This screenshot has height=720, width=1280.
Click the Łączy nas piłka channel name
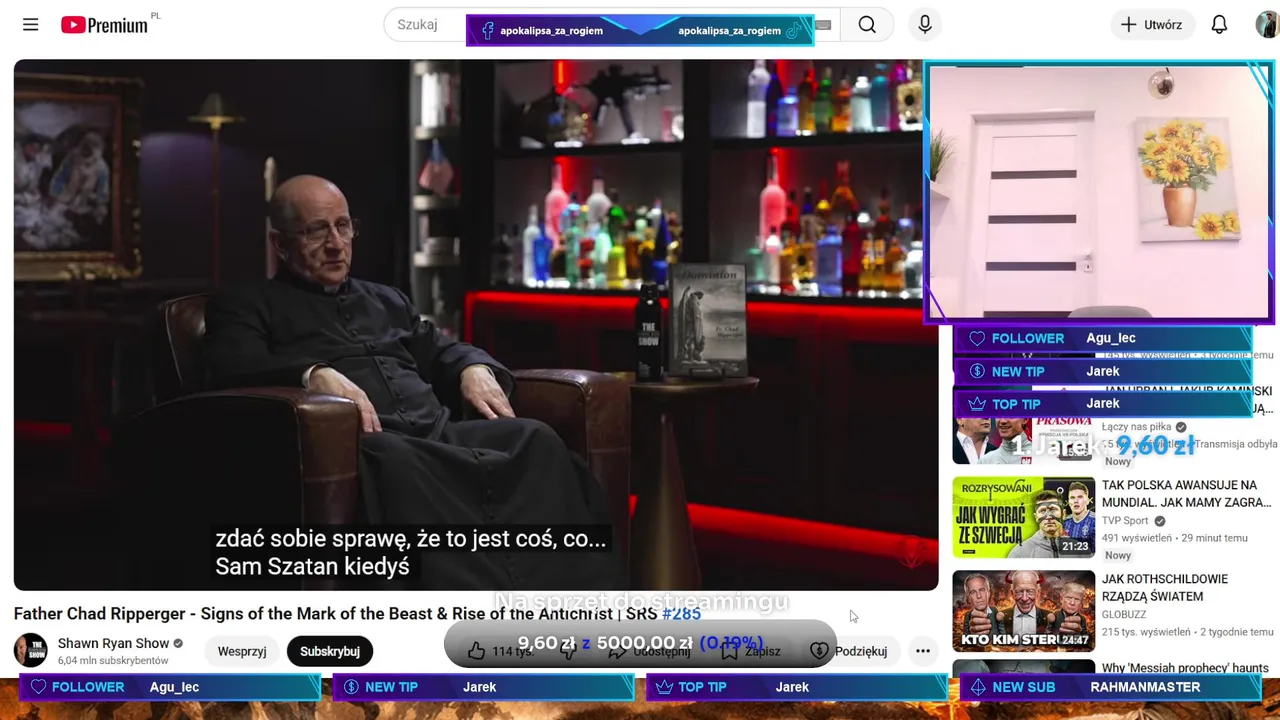coord(1136,427)
